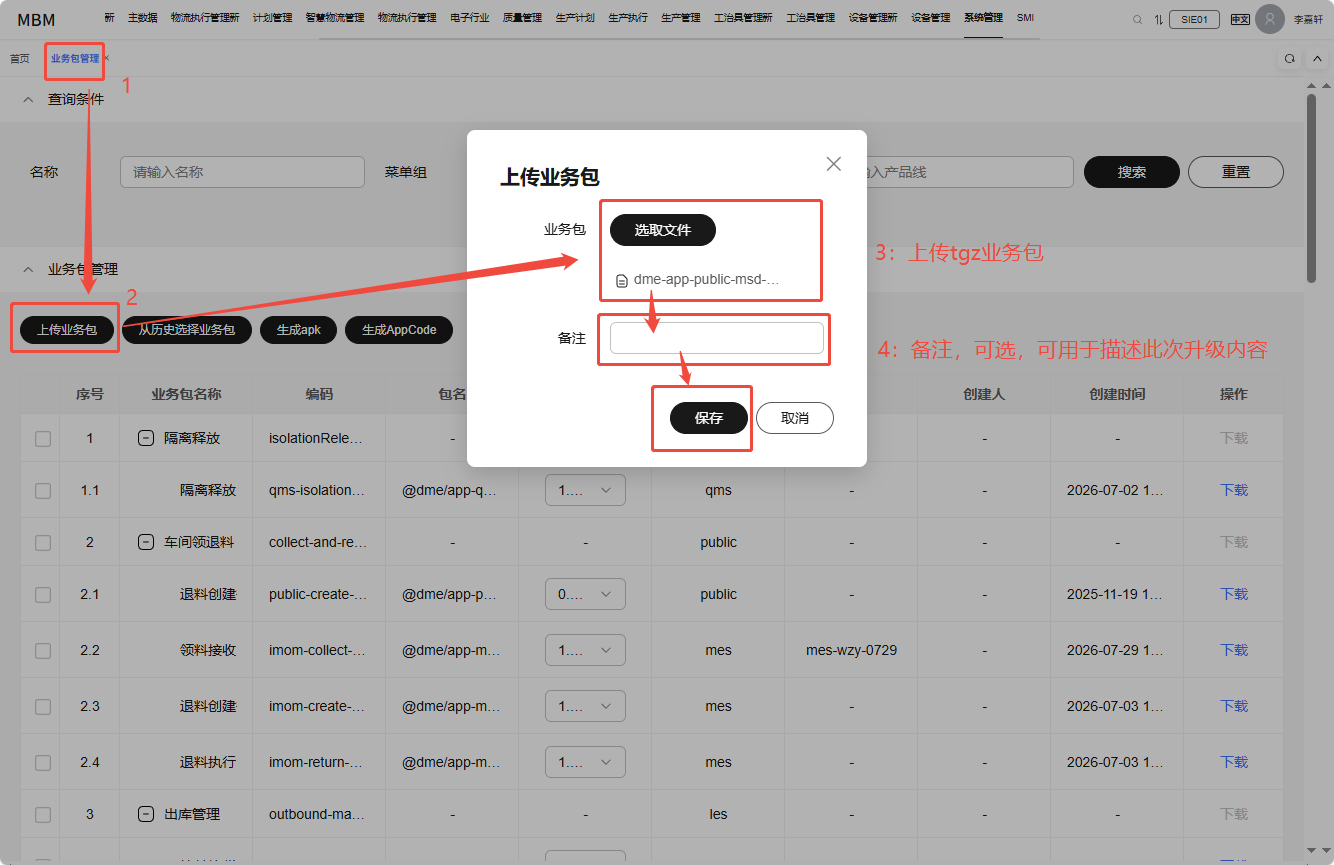This screenshot has height=865, width=1334.
Task: Save the upload with 保存
Action: pyautogui.click(x=709, y=418)
